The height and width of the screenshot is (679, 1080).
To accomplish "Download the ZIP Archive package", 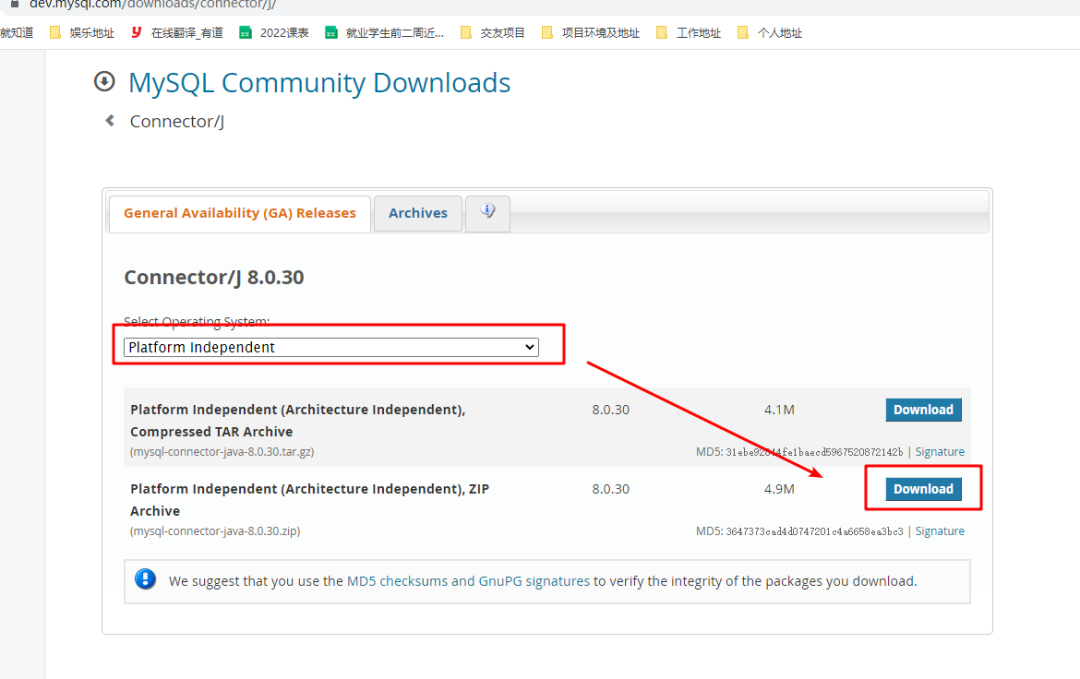I will click(924, 489).
